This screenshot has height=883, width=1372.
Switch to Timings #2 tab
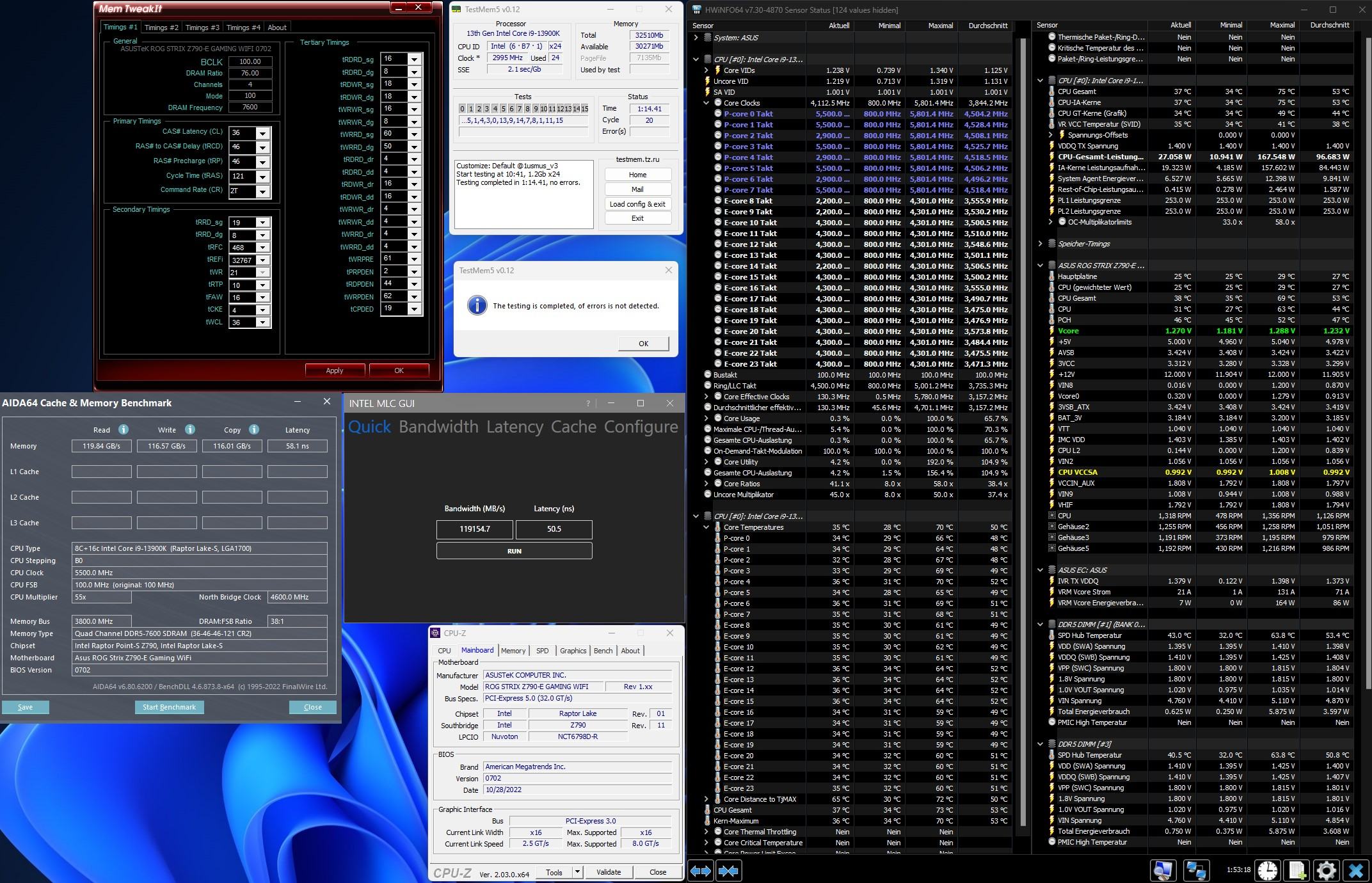161,28
